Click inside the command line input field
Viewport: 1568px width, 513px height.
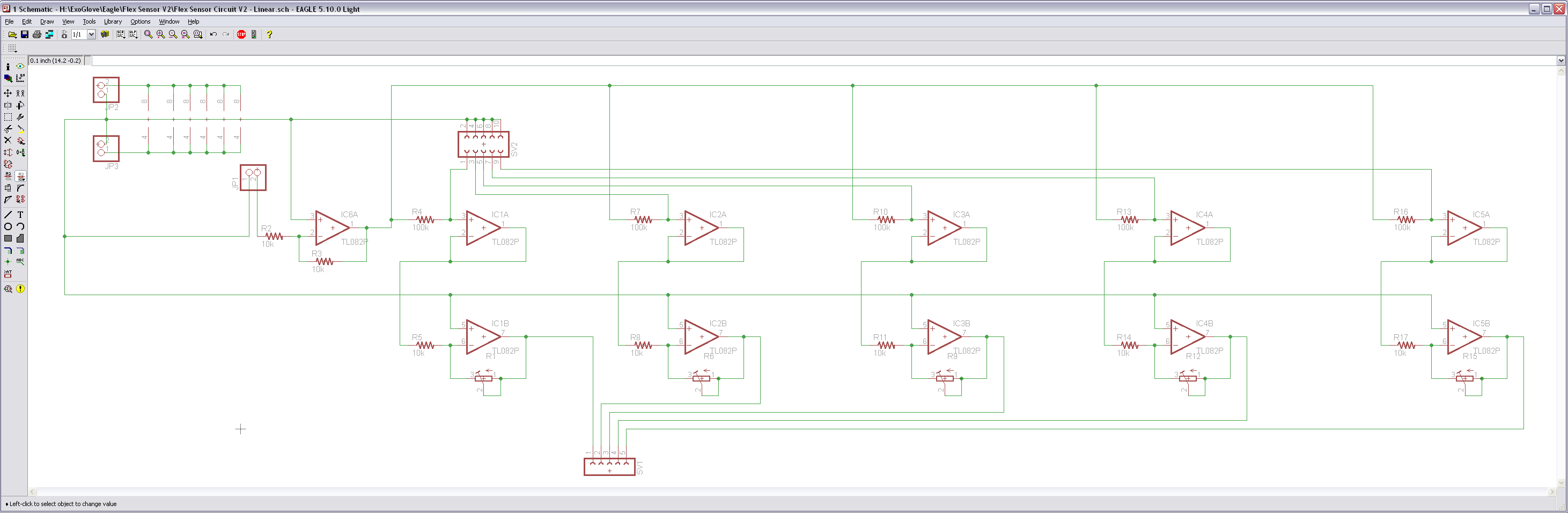tap(828, 61)
